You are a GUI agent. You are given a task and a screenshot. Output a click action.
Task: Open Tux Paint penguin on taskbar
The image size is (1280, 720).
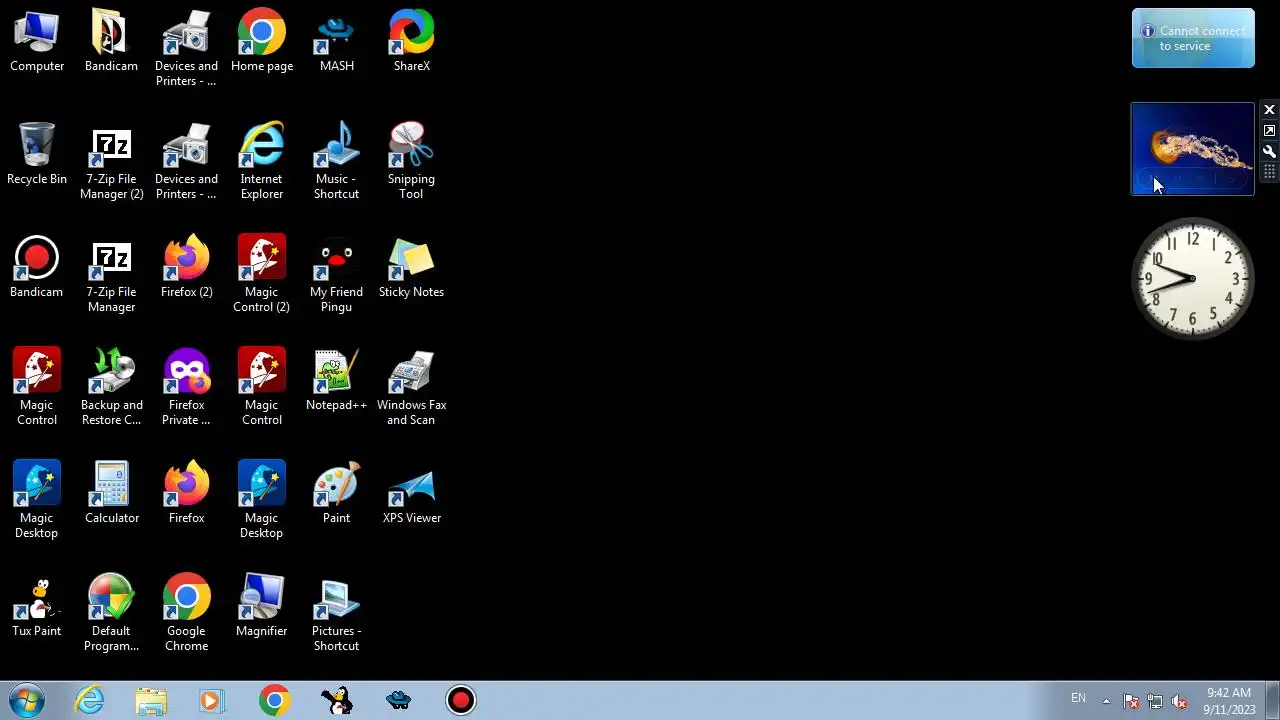click(x=337, y=700)
